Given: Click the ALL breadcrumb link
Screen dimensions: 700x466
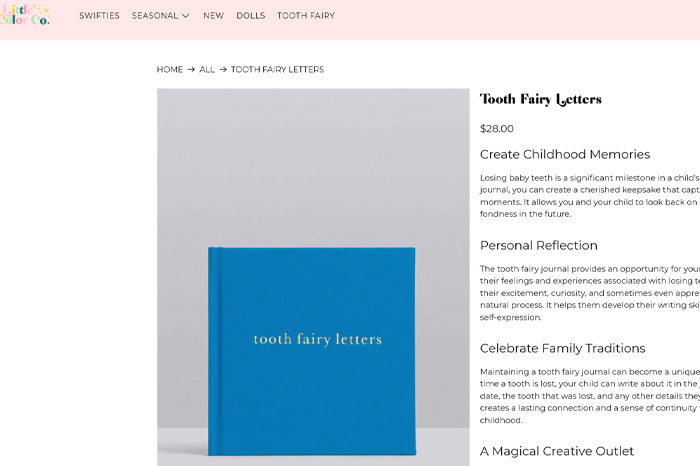Looking at the screenshot, I should 207,70.
